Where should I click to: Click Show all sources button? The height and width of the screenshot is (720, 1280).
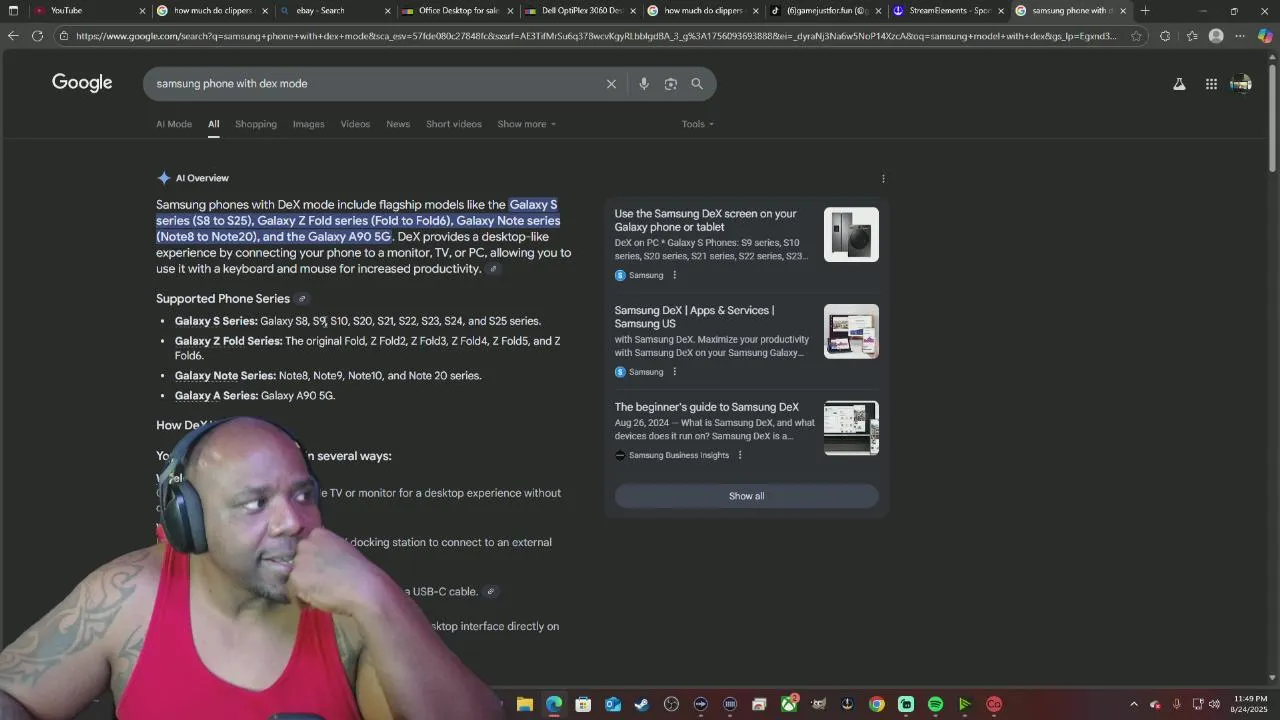click(x=746, y=496)
